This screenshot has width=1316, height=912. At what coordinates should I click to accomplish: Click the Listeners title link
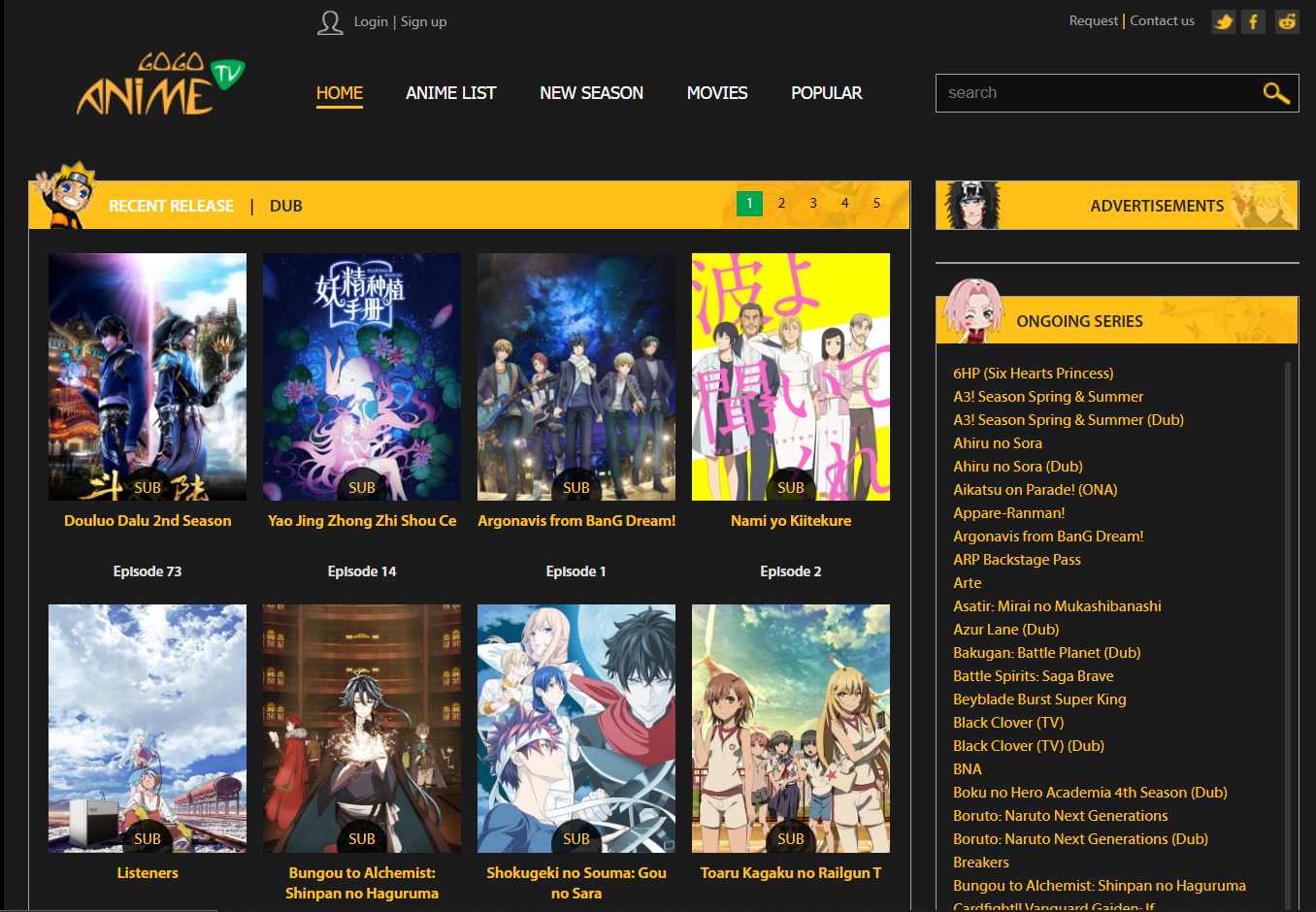click(148, 873)
